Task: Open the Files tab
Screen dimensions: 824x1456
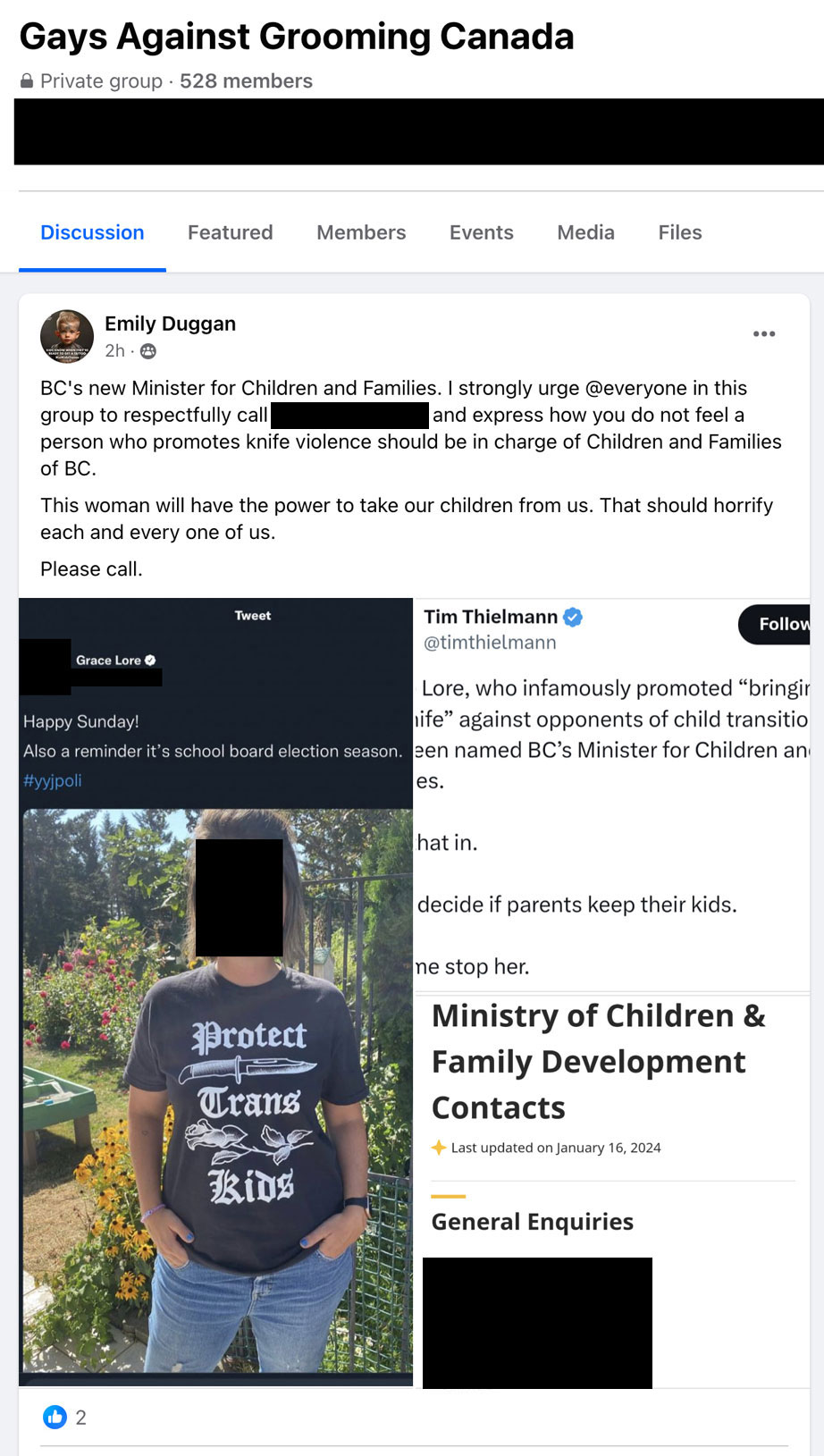Action: (x=680, y=232)
